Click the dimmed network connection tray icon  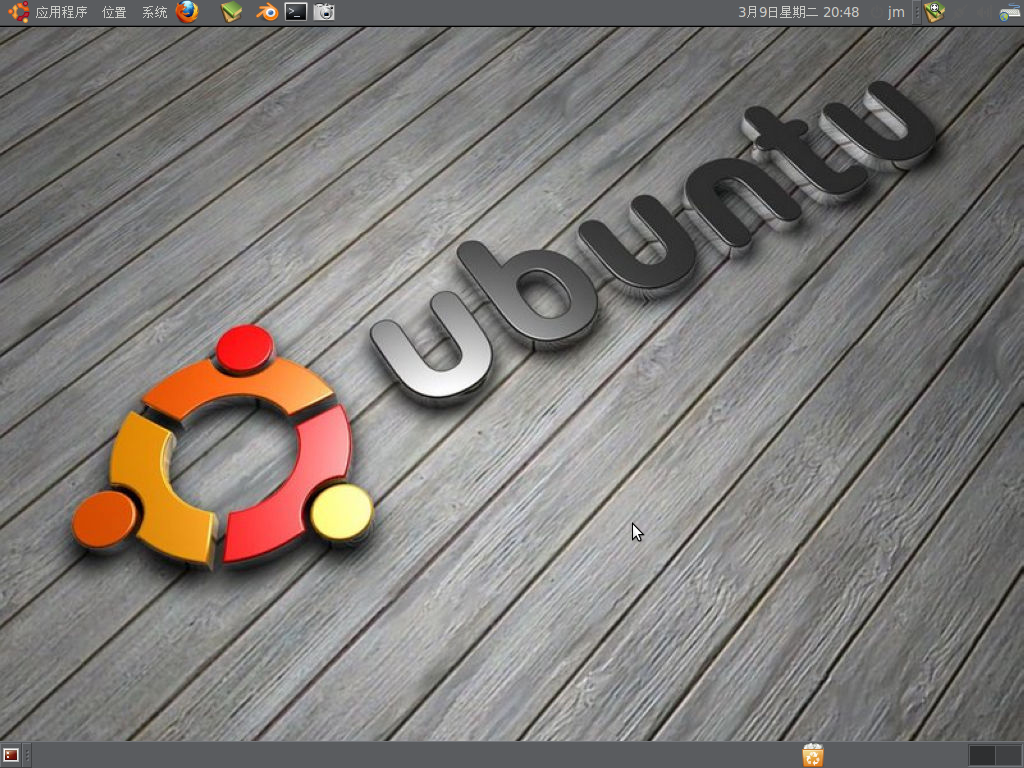click(959, 12)
